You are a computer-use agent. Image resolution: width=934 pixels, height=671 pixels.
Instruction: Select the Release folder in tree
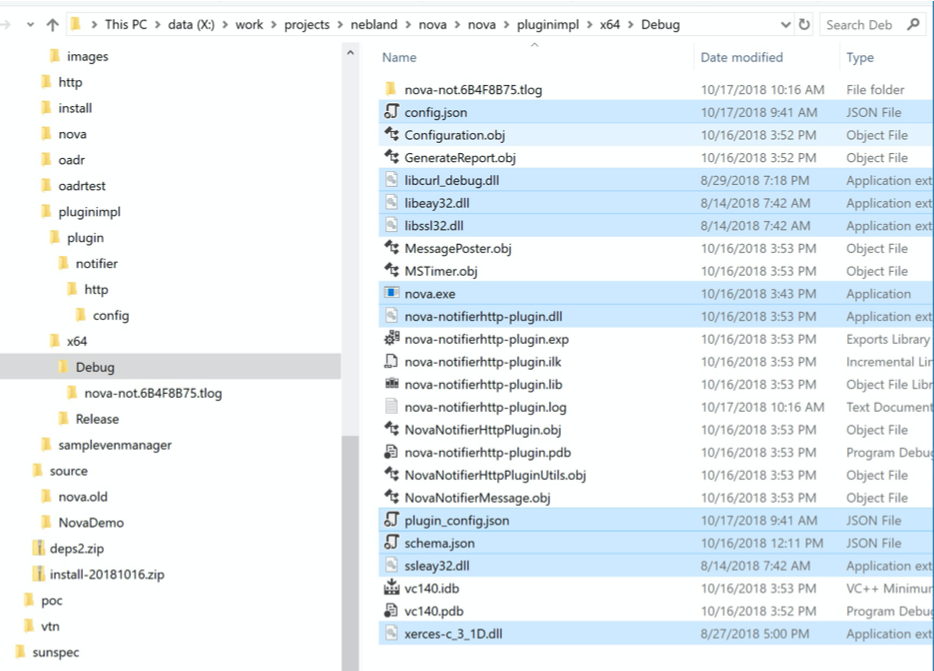[97, 419]
